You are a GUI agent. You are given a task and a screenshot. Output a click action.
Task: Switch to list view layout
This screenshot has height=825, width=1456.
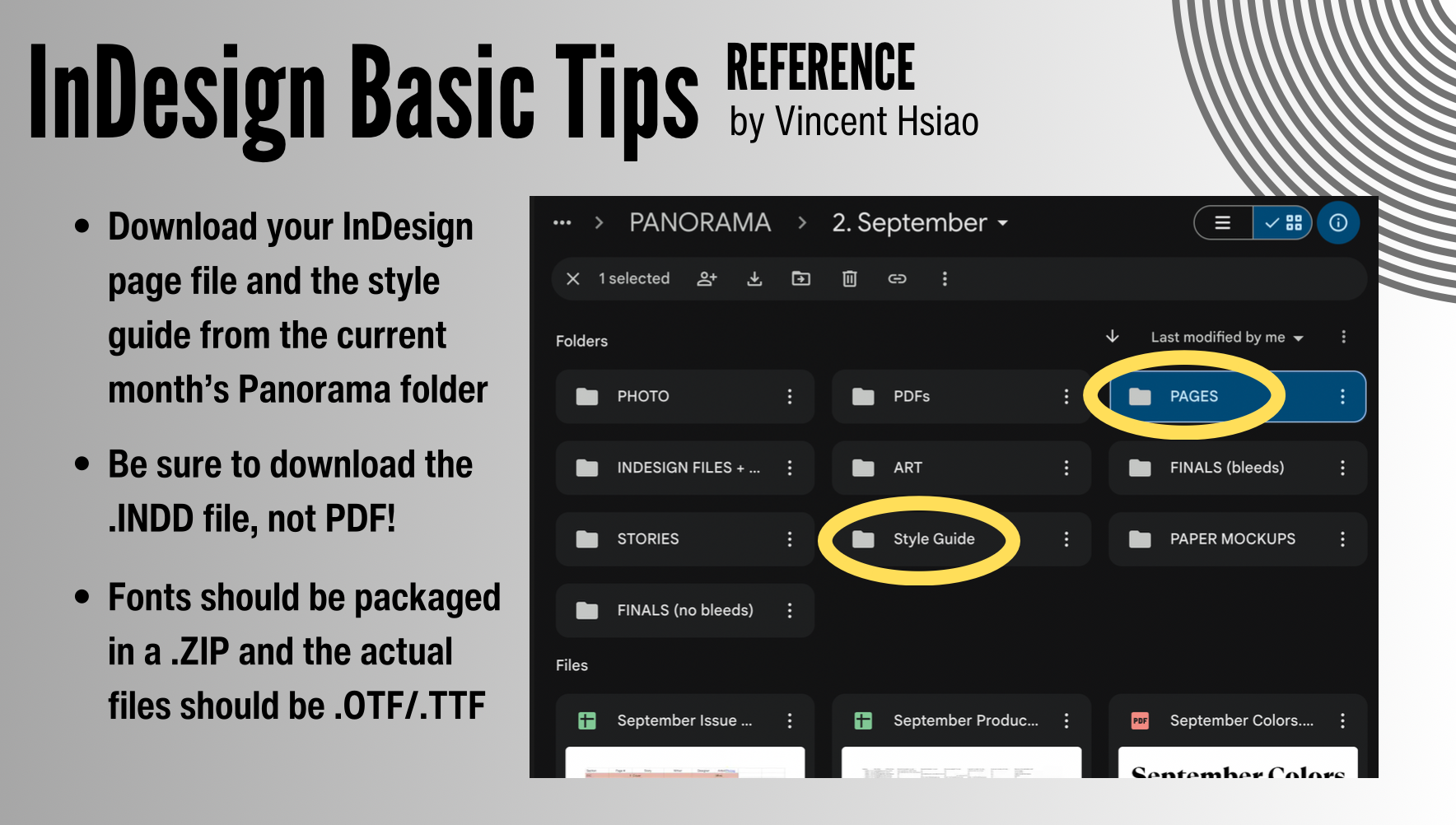click(1224, 223)
